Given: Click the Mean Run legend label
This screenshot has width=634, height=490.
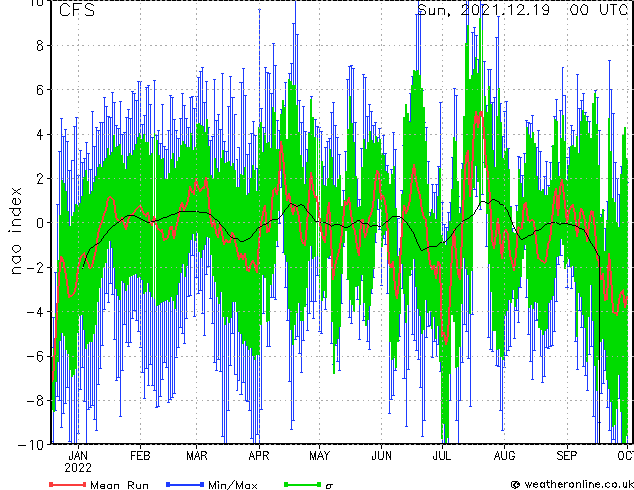Looking at the screenshot, I should (x=119, y=485).
